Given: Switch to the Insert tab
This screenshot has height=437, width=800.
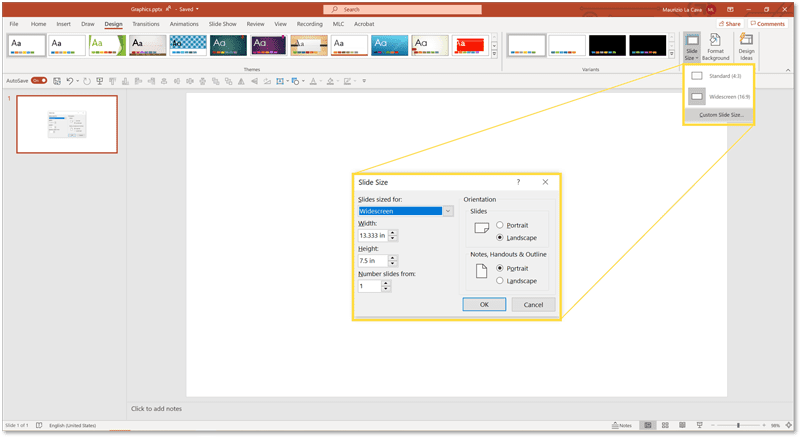Looking at the screenshot, I should (64, 24).
